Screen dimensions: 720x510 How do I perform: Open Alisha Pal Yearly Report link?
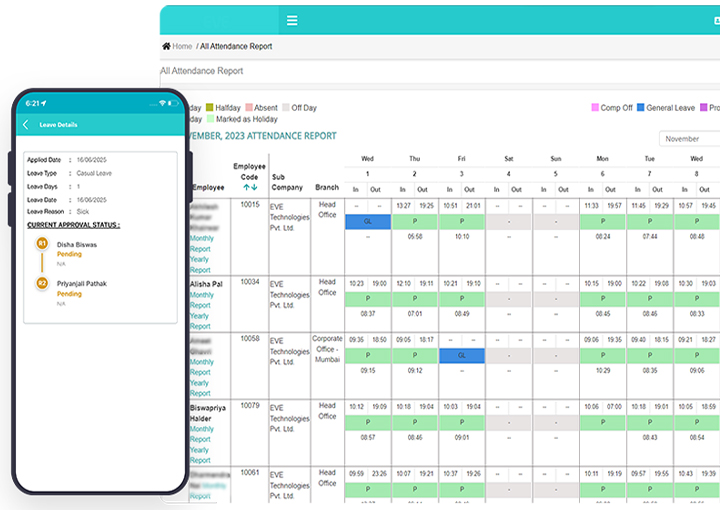coord(200,321)
